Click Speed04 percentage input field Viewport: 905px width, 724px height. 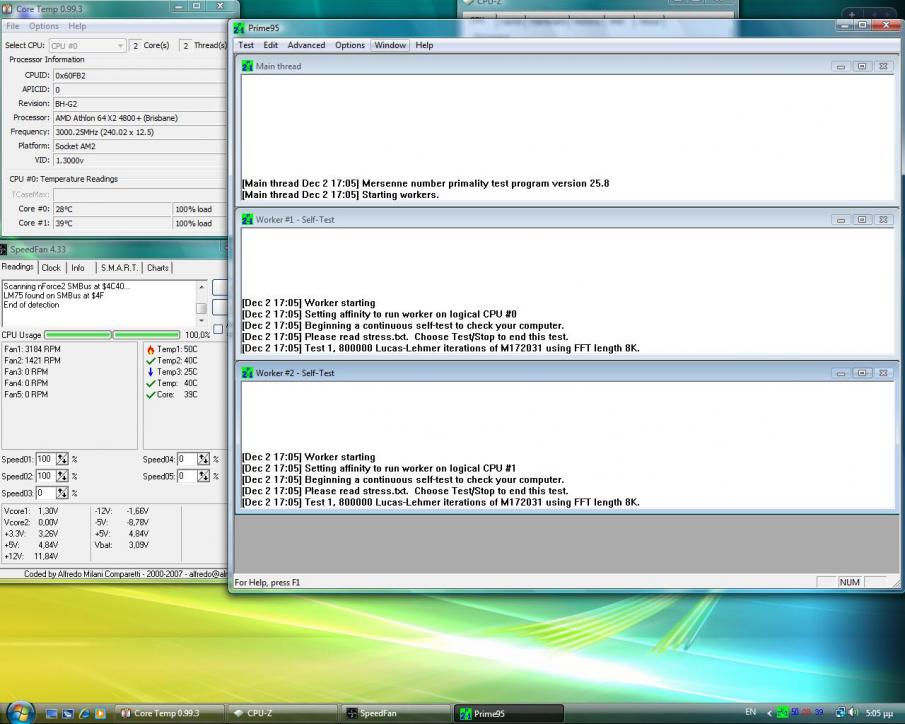pos(186,459)
